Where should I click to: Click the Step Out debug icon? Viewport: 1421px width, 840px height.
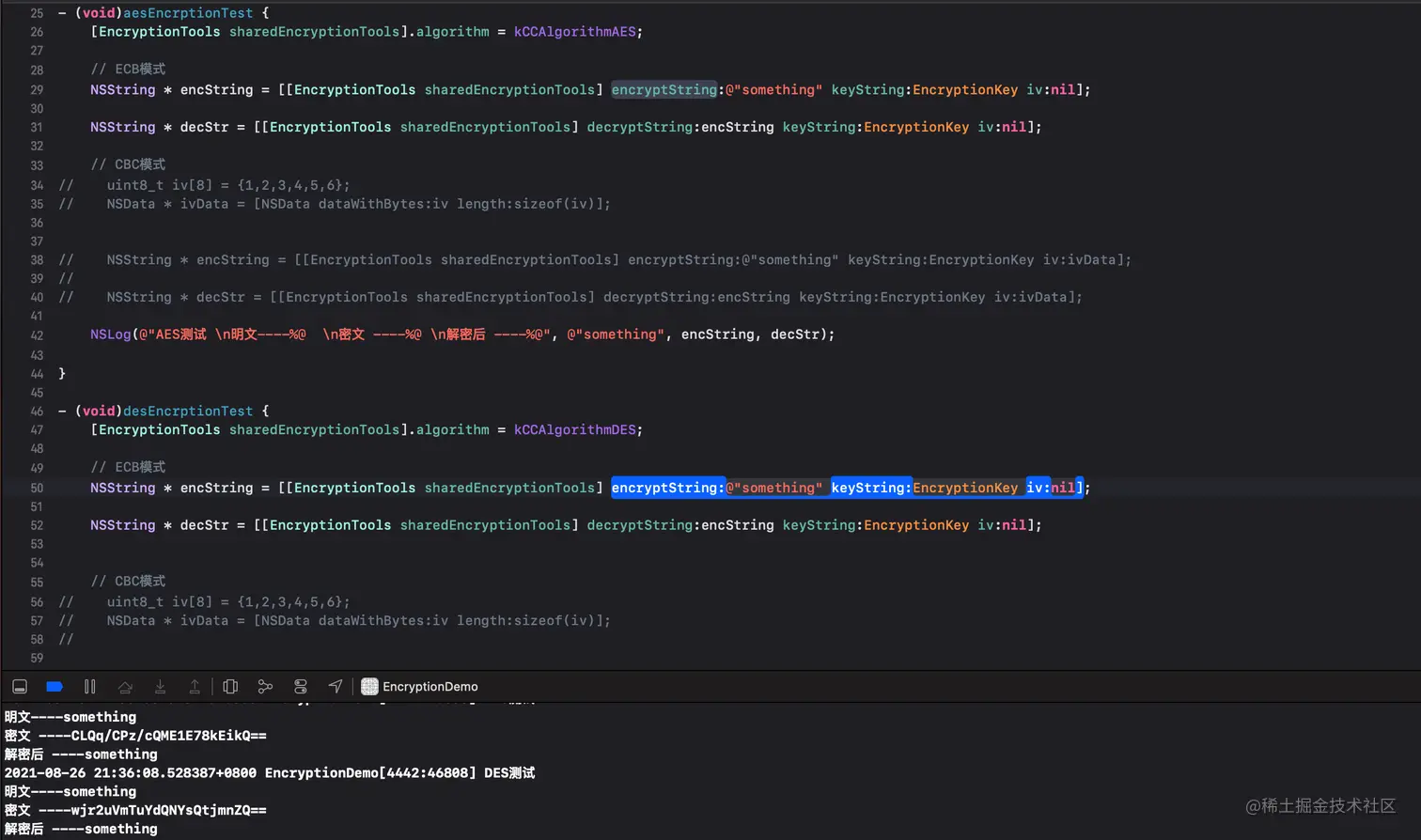tap(195, 687)
